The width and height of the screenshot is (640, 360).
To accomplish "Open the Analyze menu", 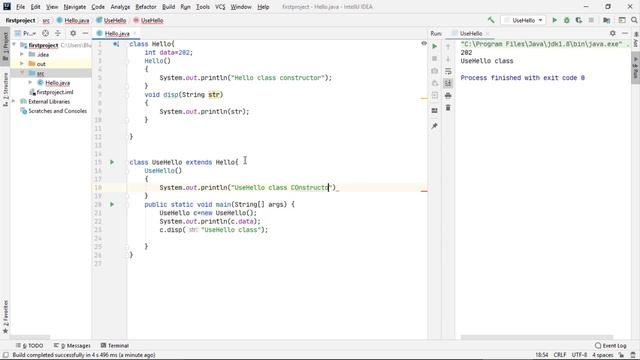I will (x=120, y=7).
